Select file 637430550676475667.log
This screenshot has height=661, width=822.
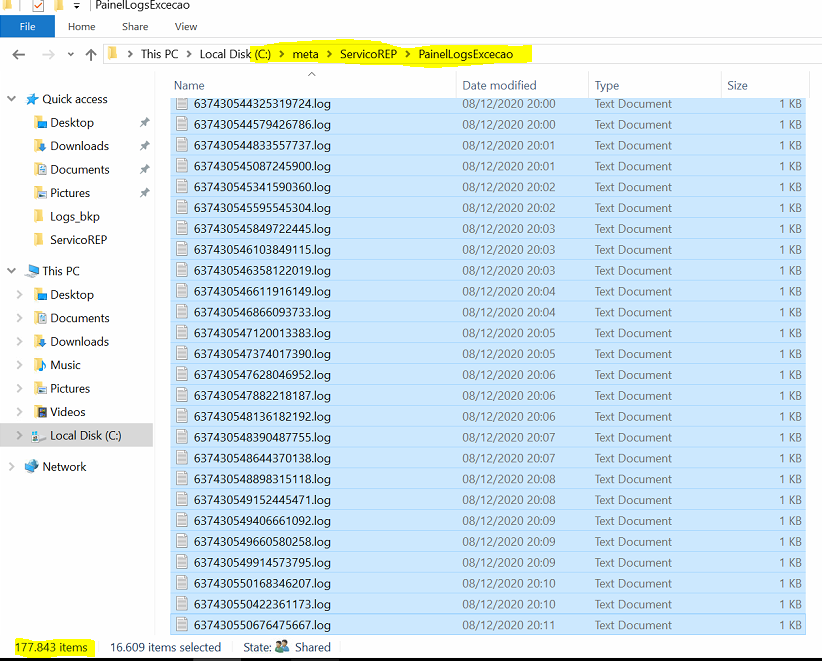262,625
